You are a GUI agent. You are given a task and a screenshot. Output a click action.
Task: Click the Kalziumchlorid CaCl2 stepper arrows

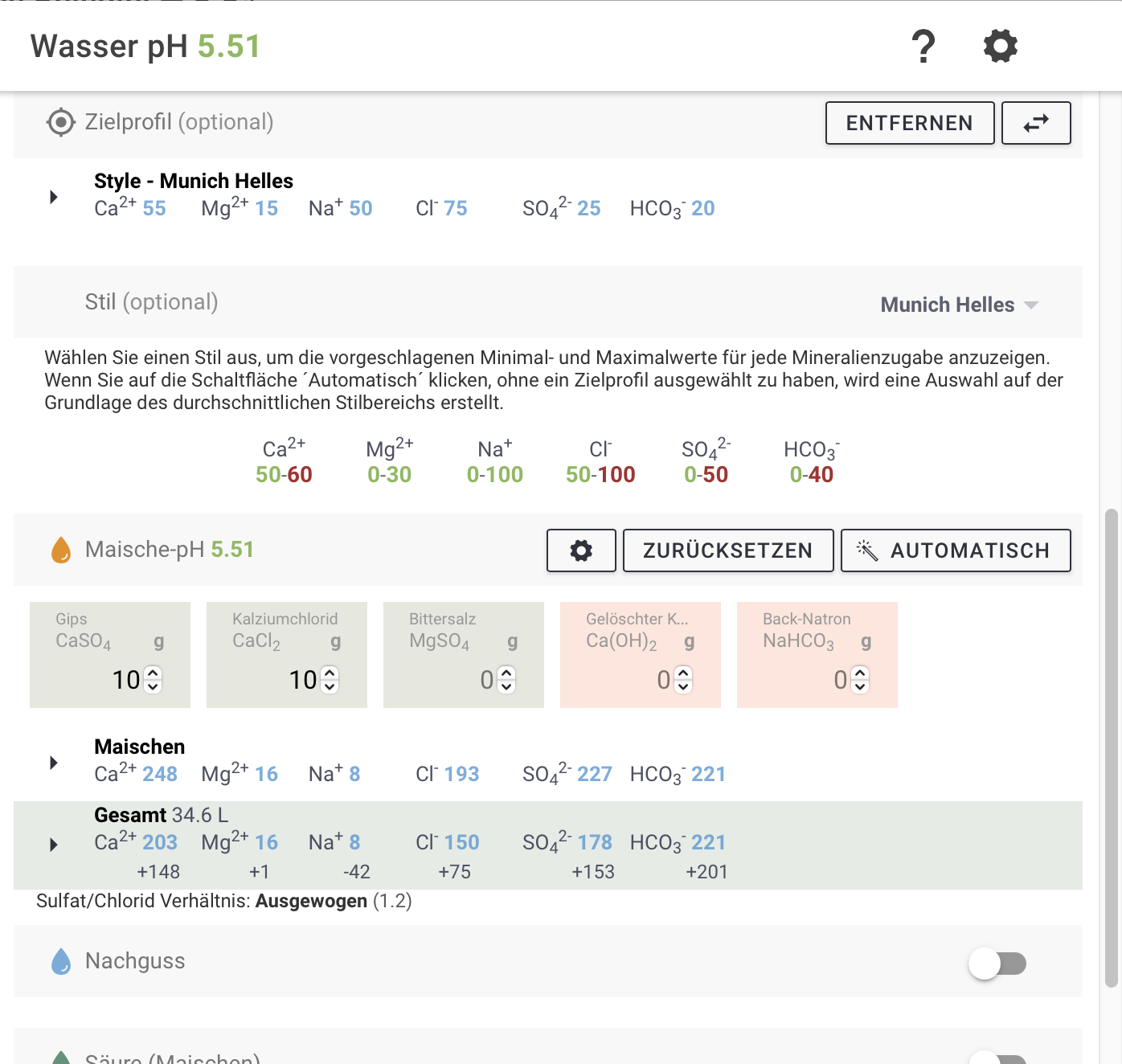tap(330, 680)
